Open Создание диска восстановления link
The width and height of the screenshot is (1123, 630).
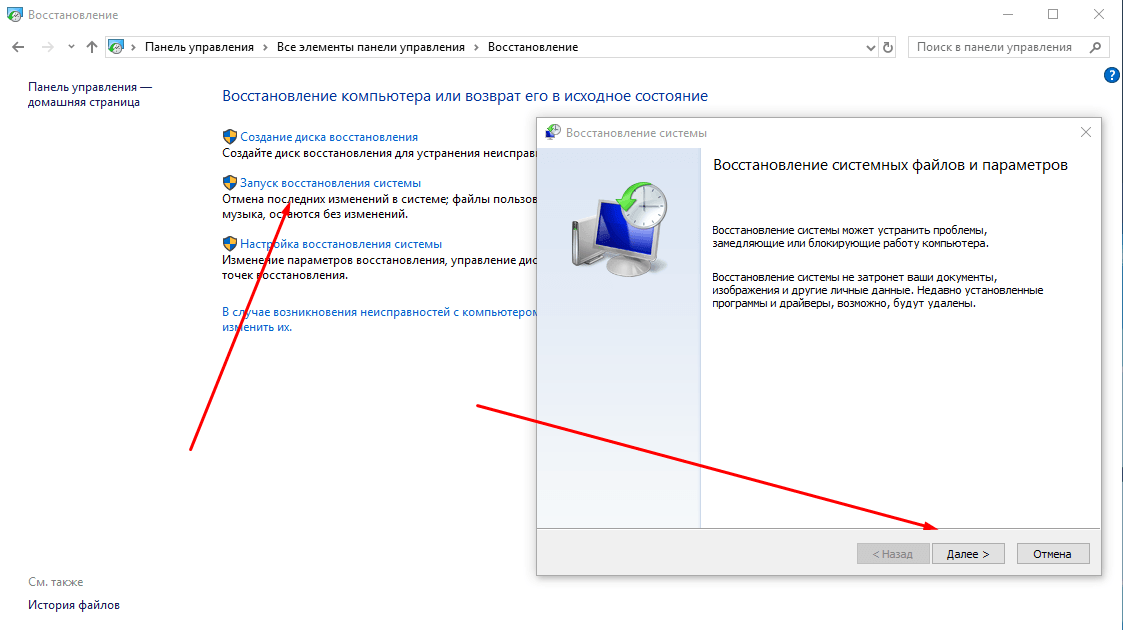tap(329, 137)
